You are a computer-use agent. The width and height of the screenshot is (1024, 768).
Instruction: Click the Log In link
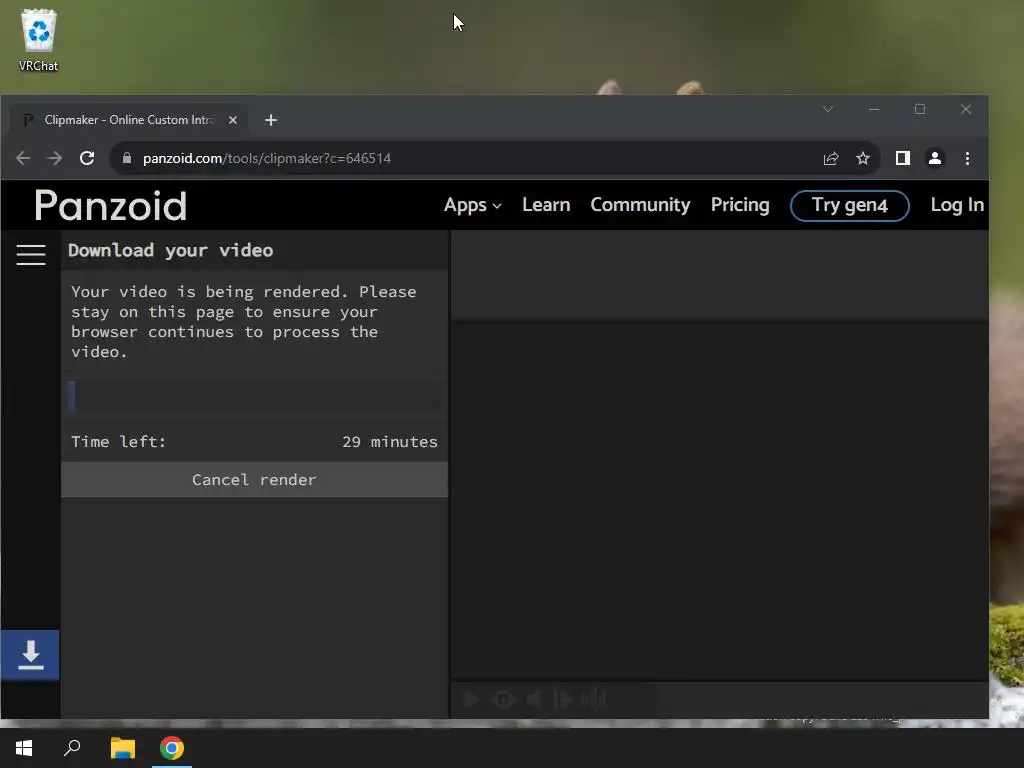(957, 205)
